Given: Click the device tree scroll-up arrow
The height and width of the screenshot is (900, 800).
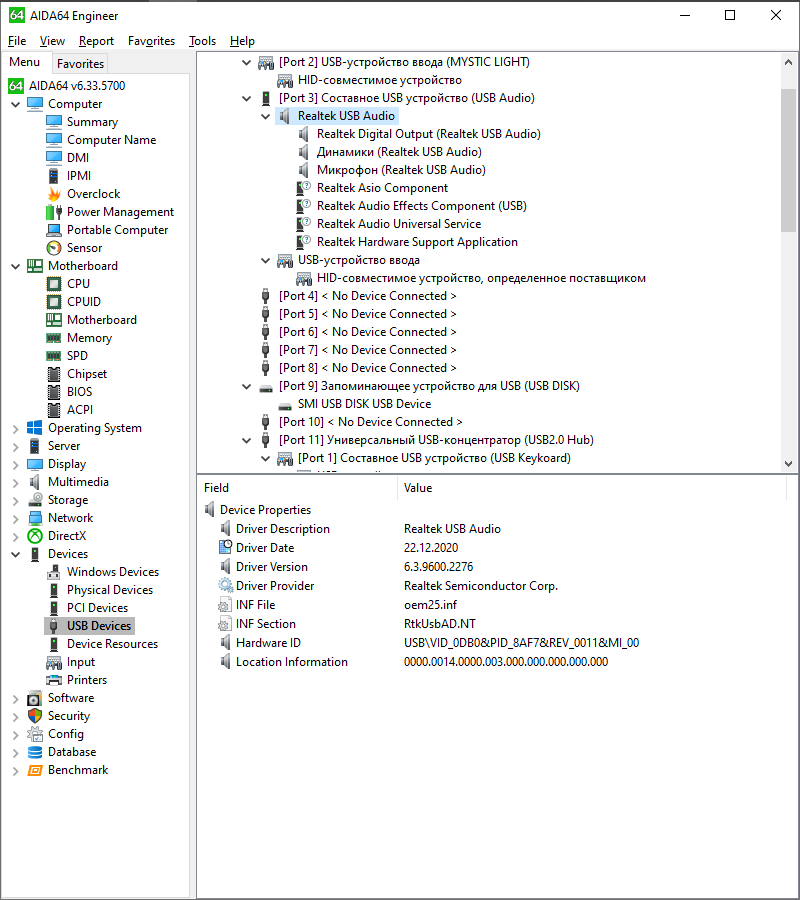Looking at the screenshot, I should click(789, 62).
